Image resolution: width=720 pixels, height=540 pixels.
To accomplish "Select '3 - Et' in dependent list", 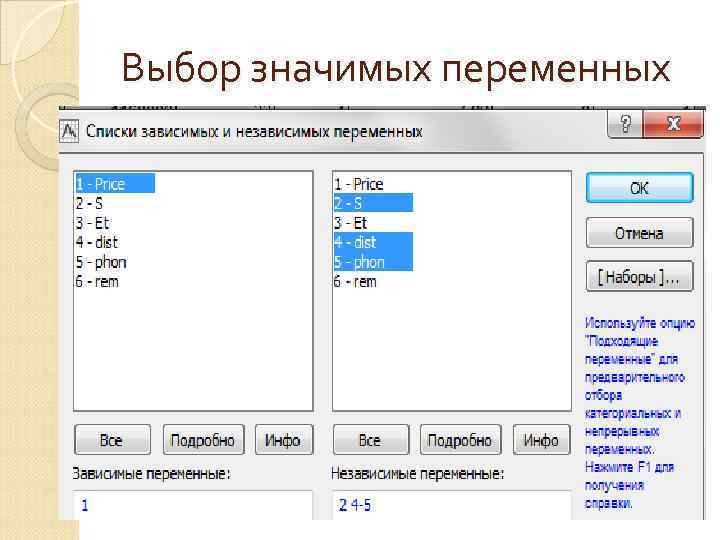I will point(92,223).
